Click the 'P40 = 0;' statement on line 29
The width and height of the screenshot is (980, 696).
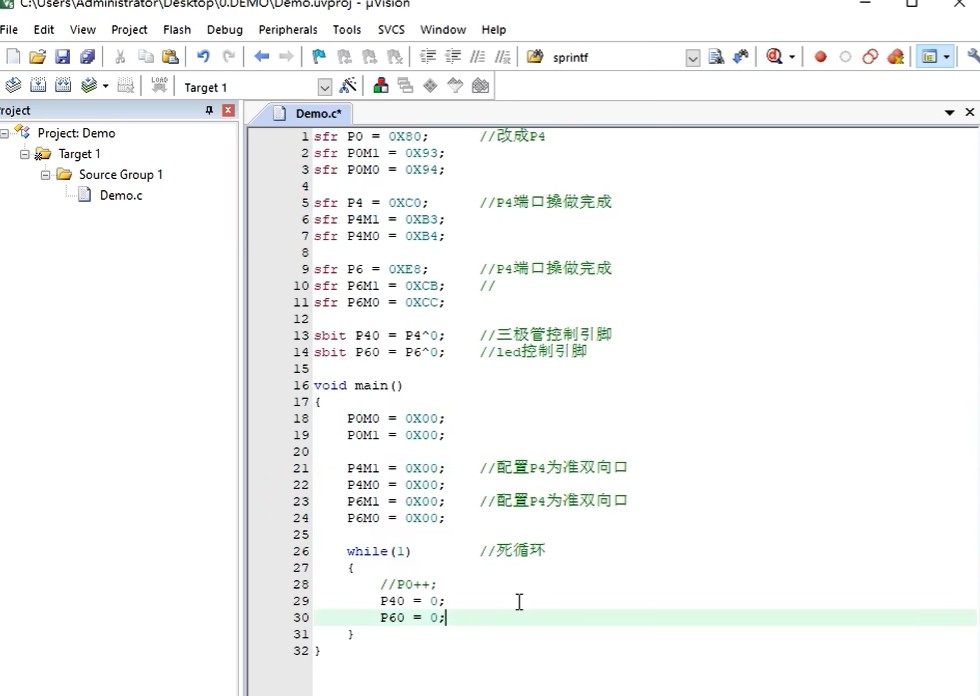pos(412,601)
